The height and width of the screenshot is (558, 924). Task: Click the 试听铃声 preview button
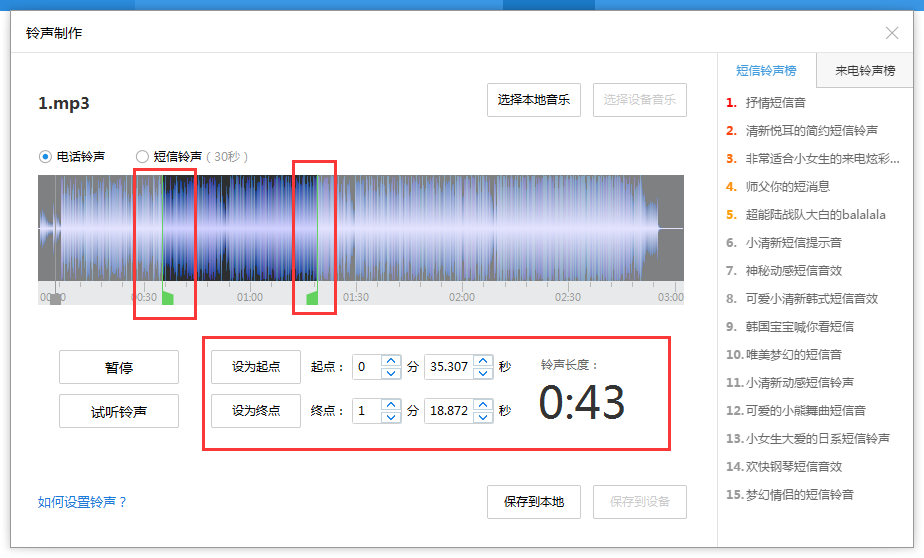[119, 411]
